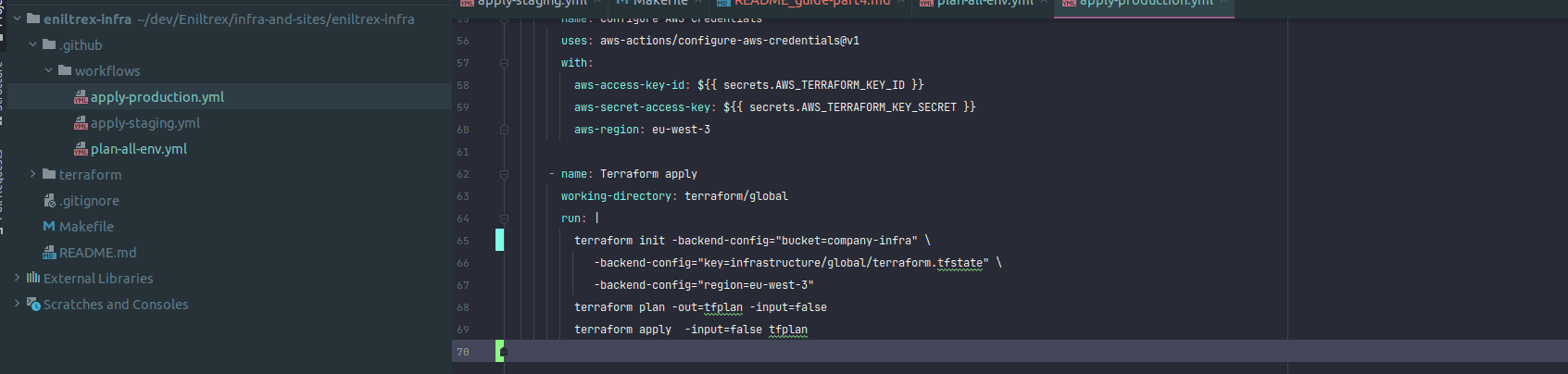1568x374 pixels.
Task: Place cursor on empty line 70
Action: (x=834, y=352)
